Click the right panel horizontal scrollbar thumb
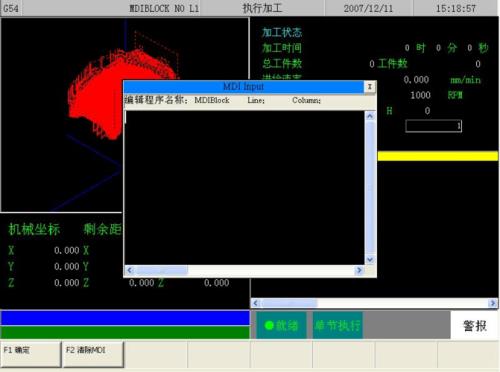 [289, 303]
